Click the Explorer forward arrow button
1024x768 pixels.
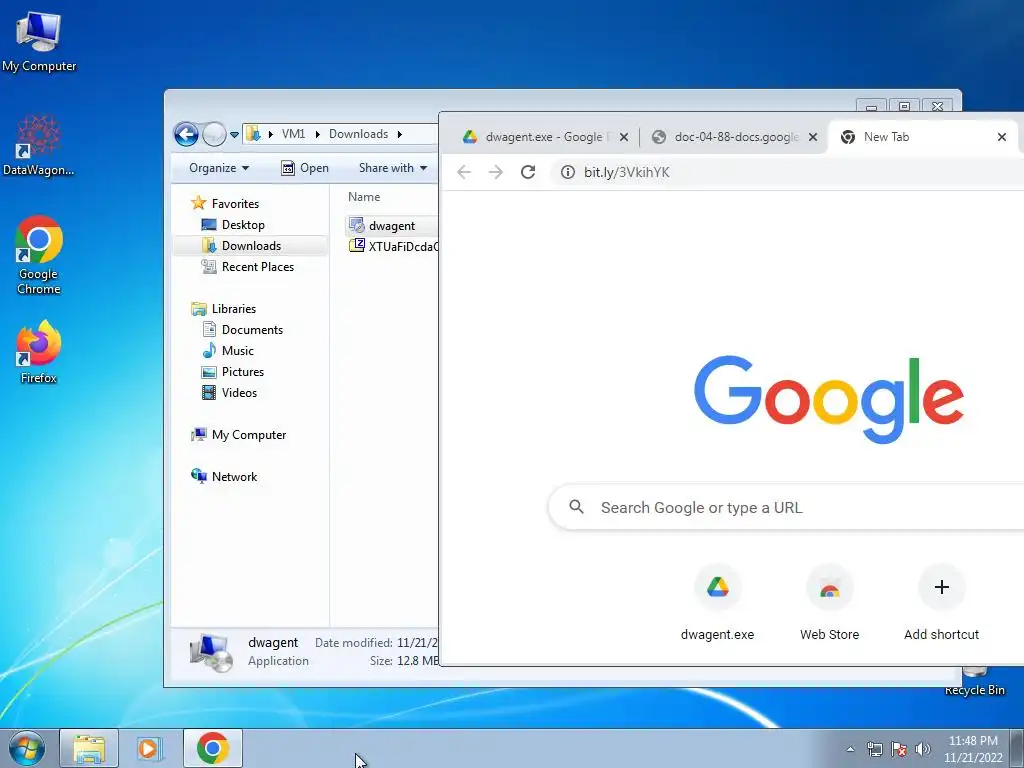[x=214, y=135]
